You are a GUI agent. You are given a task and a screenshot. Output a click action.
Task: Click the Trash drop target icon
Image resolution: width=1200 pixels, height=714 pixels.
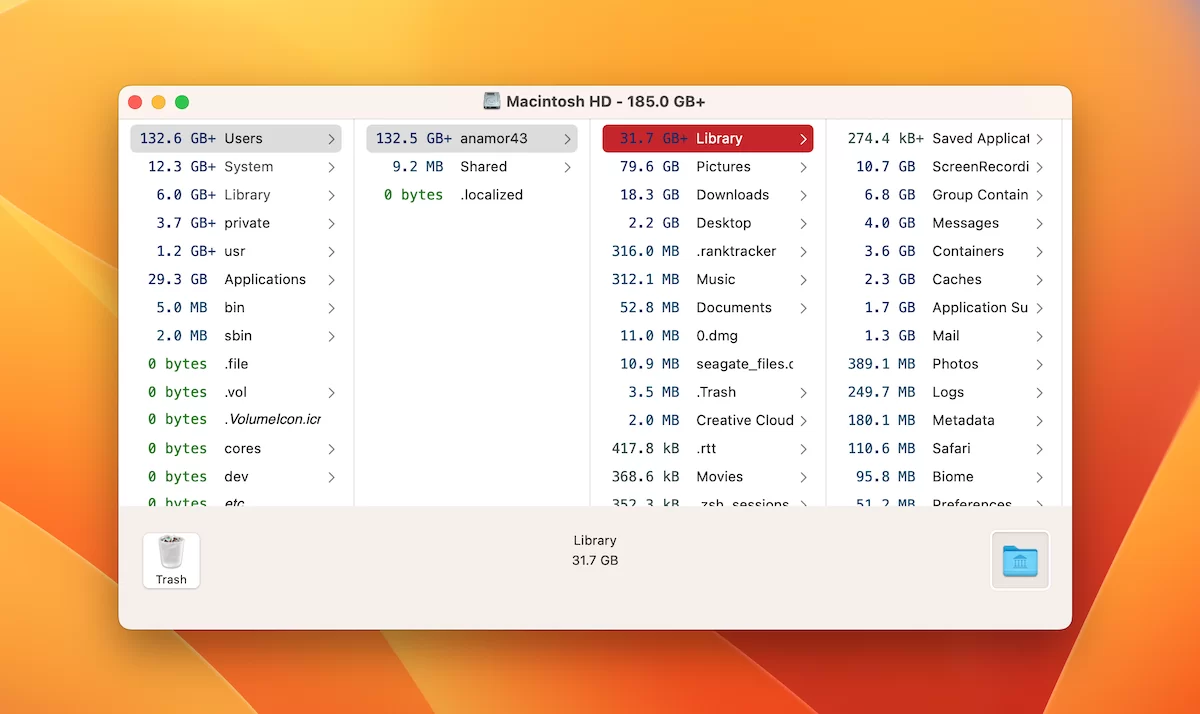(171, 560)
